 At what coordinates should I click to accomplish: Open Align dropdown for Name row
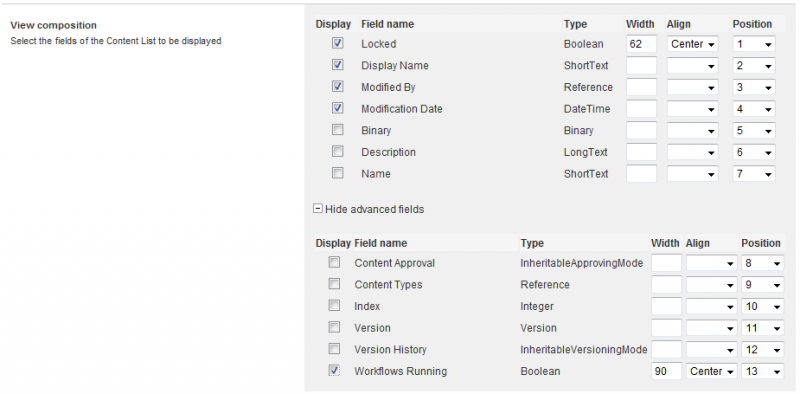pyautogui.click(x=692, y=174)
